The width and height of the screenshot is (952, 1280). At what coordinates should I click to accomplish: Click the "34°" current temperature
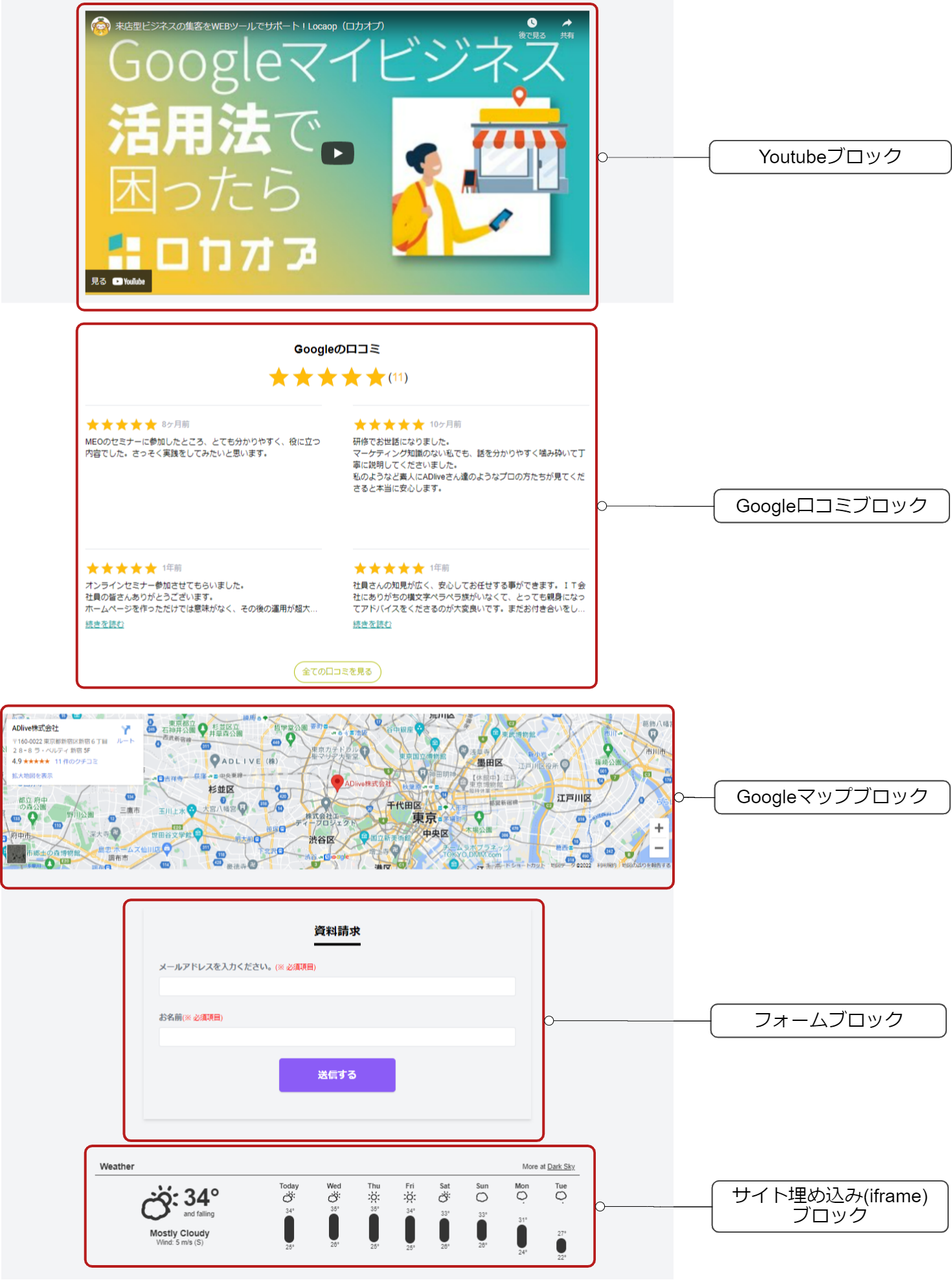201,1197
